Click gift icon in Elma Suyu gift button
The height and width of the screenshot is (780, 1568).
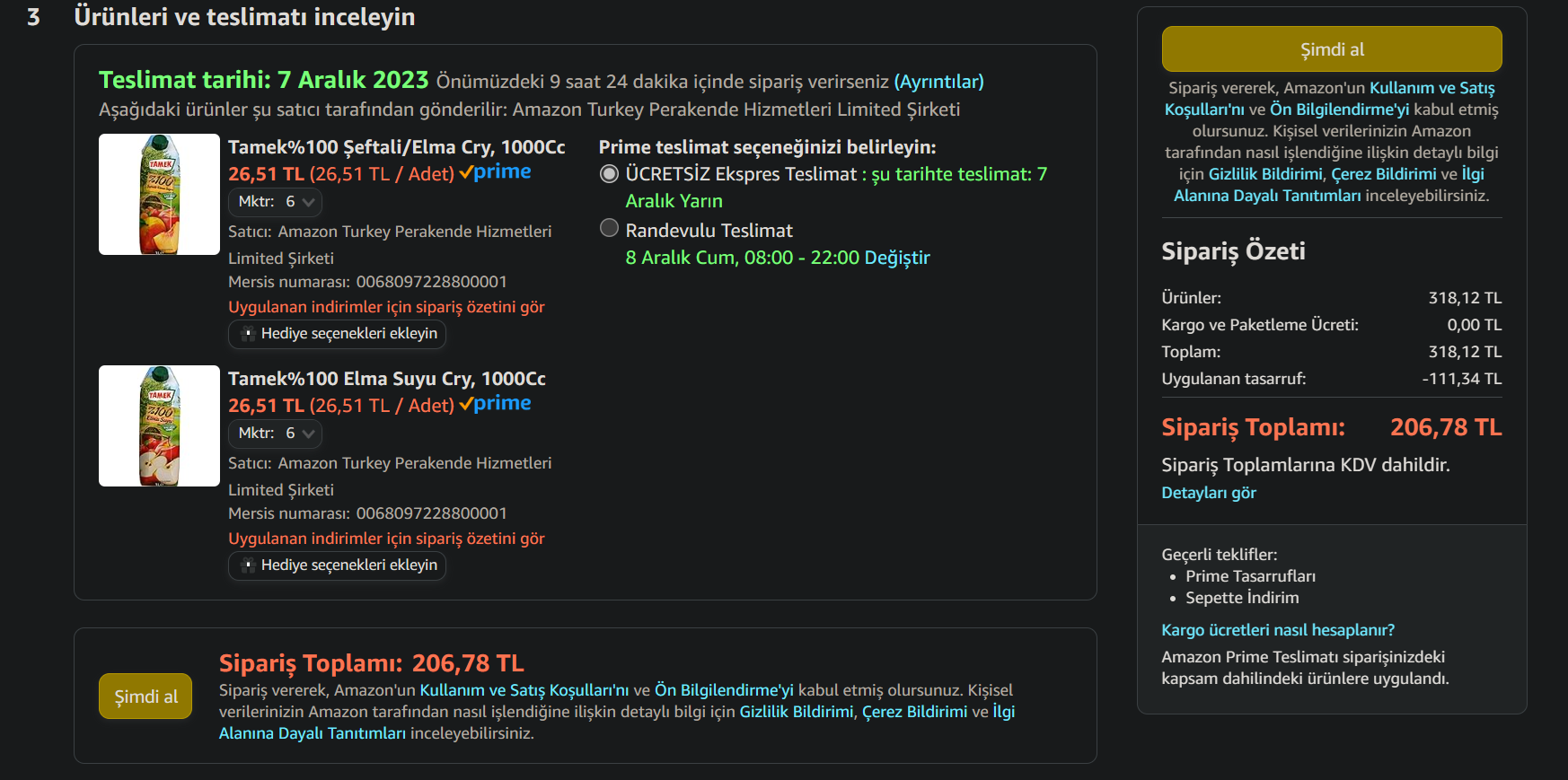pyautogui.click(x=249, y=565)
